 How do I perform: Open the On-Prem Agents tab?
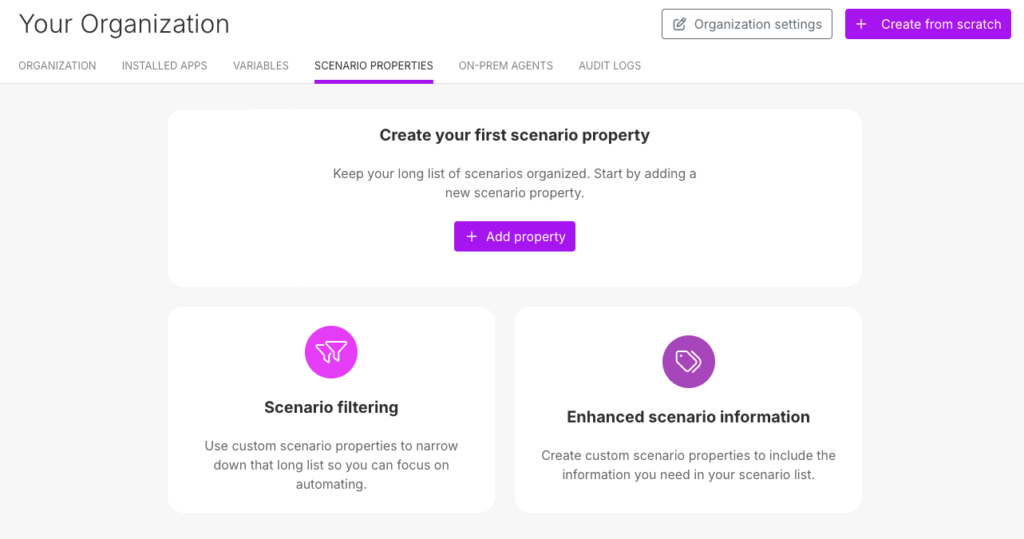pyautogui.click(x=506, y=66)
